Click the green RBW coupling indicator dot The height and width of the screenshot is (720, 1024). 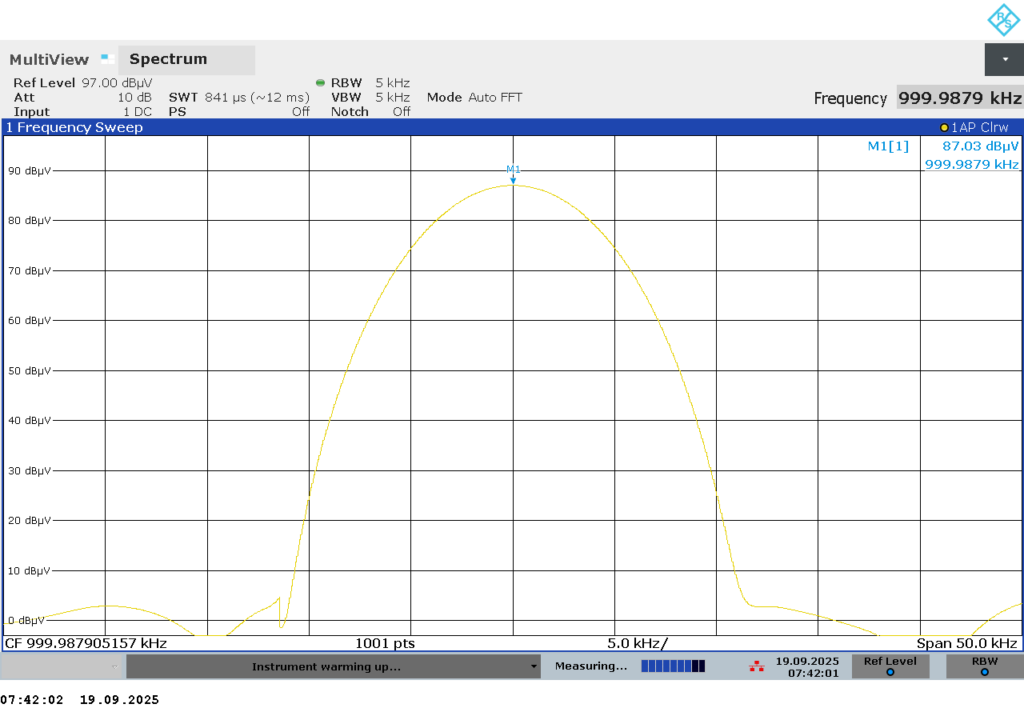pos(320,83)
